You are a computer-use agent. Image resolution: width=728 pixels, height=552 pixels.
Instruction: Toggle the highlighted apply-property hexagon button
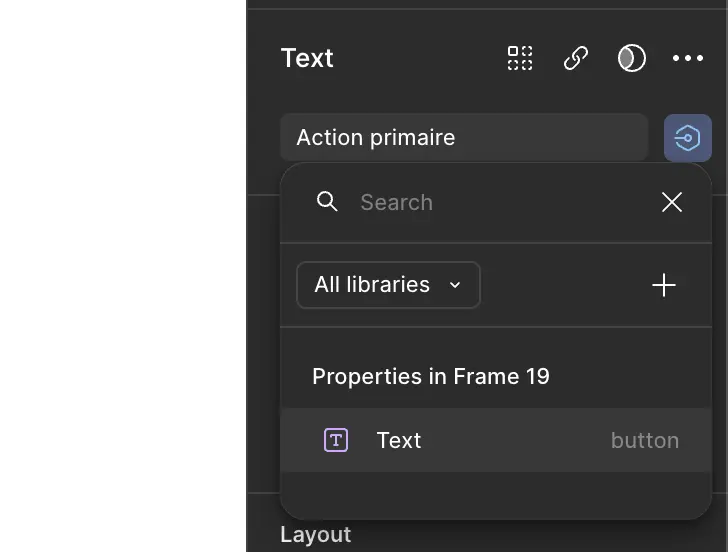[x=688, y=138]
